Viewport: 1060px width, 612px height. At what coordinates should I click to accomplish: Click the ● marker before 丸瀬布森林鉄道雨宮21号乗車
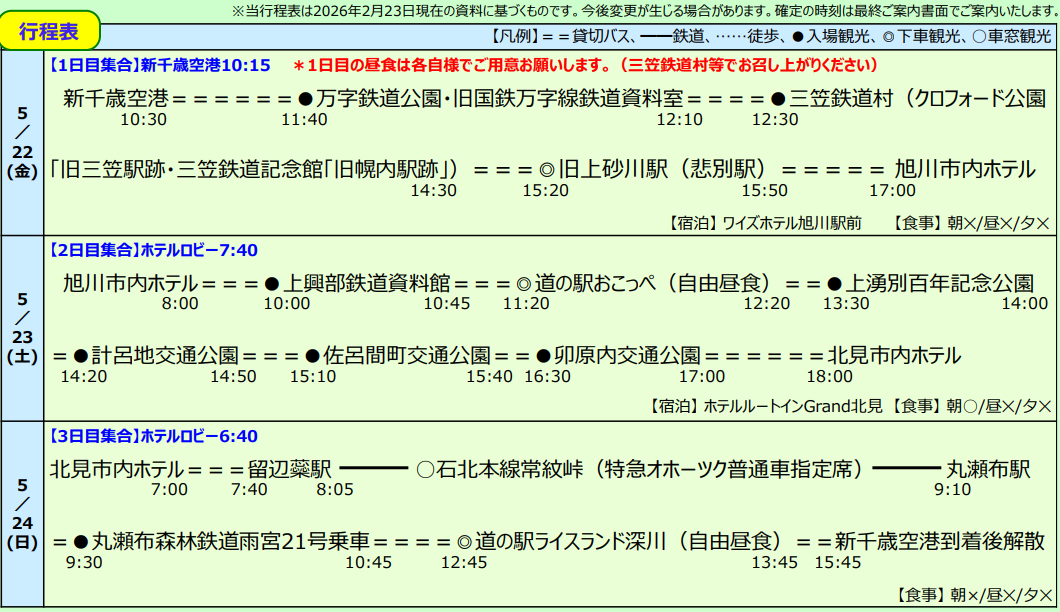(x=81, y=541)
